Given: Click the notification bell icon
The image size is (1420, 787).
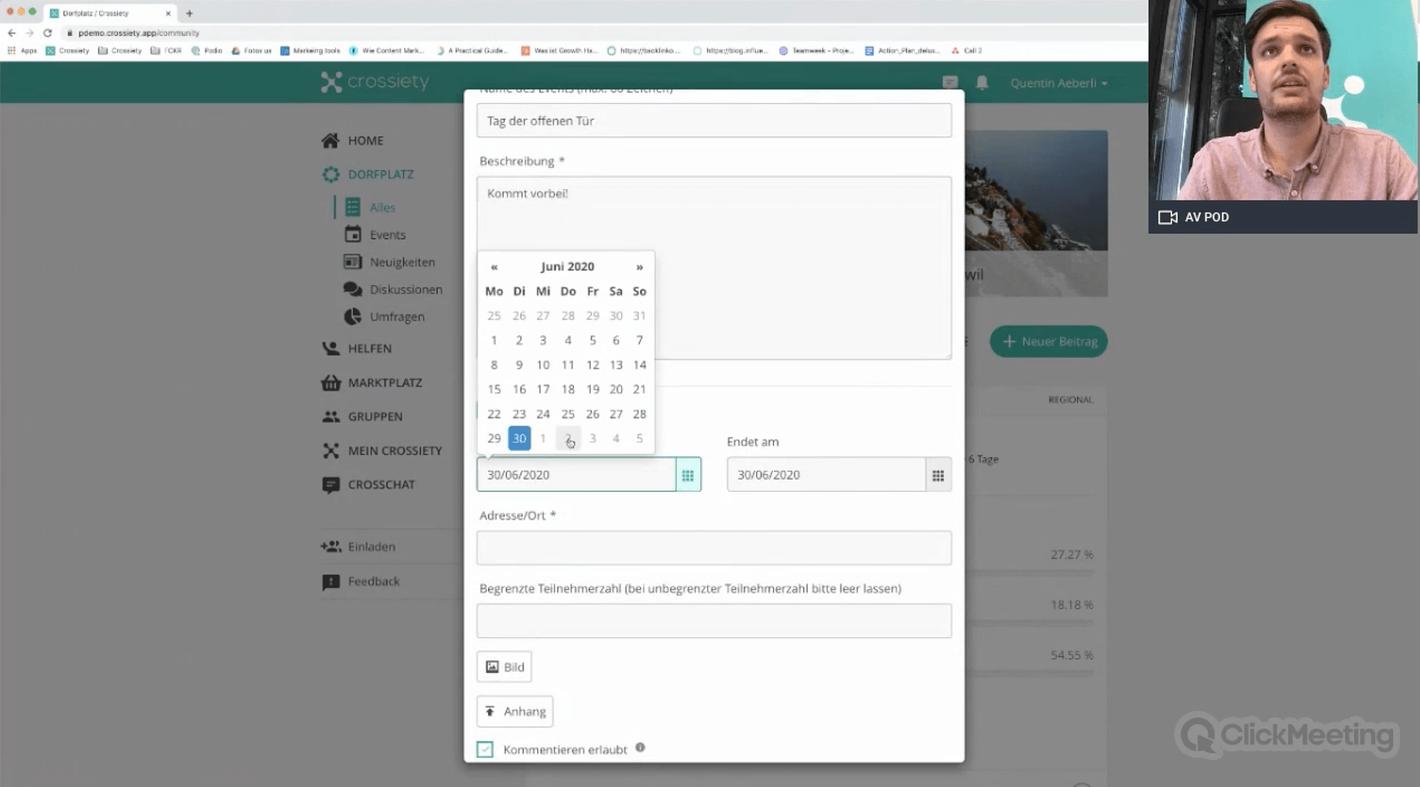Looking at the screenshot, I should [982, 83].
